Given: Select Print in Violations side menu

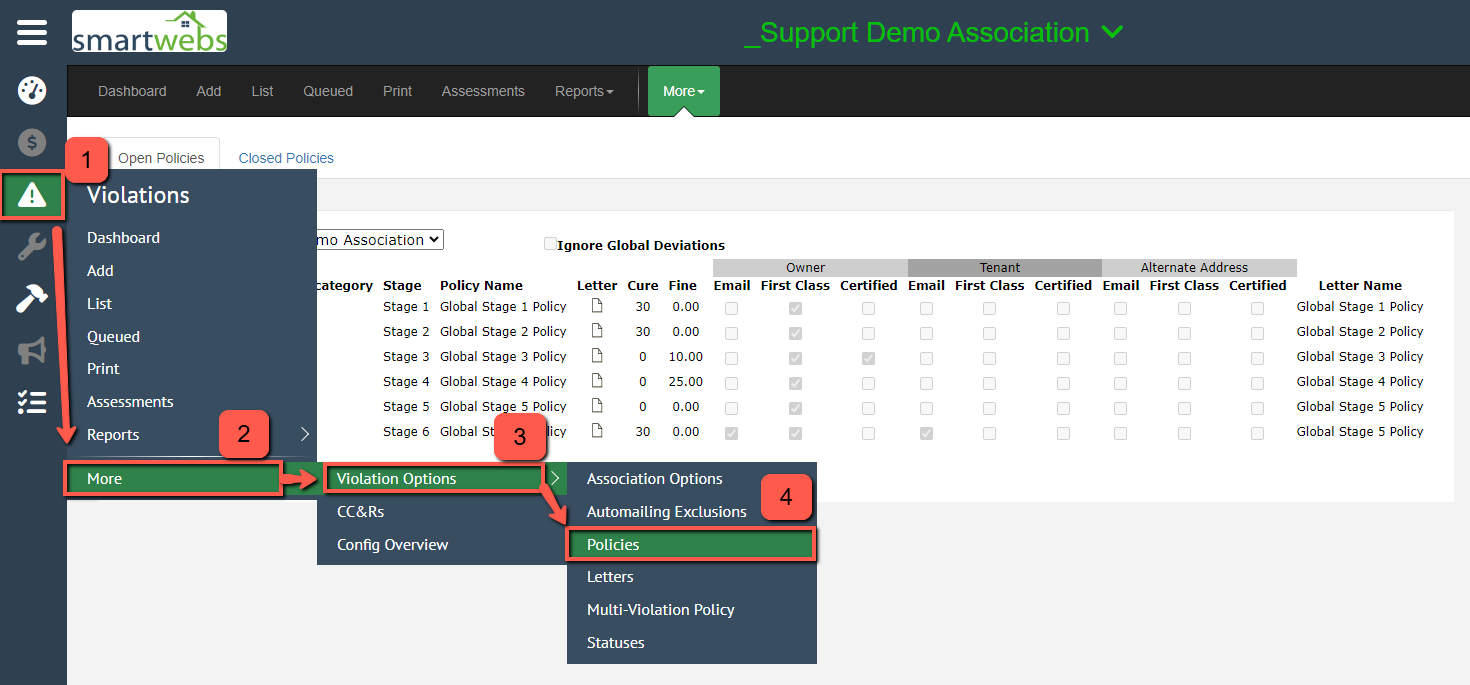Looking at the screenshot, I should [103, 369].
